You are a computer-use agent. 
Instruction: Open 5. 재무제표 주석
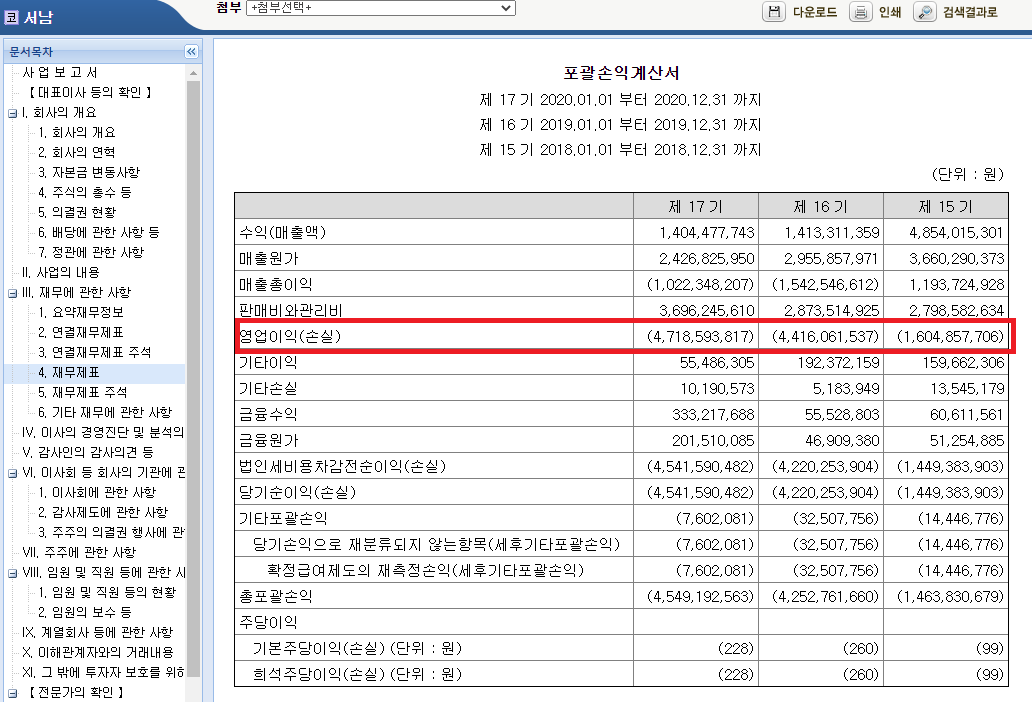[82, 392]
